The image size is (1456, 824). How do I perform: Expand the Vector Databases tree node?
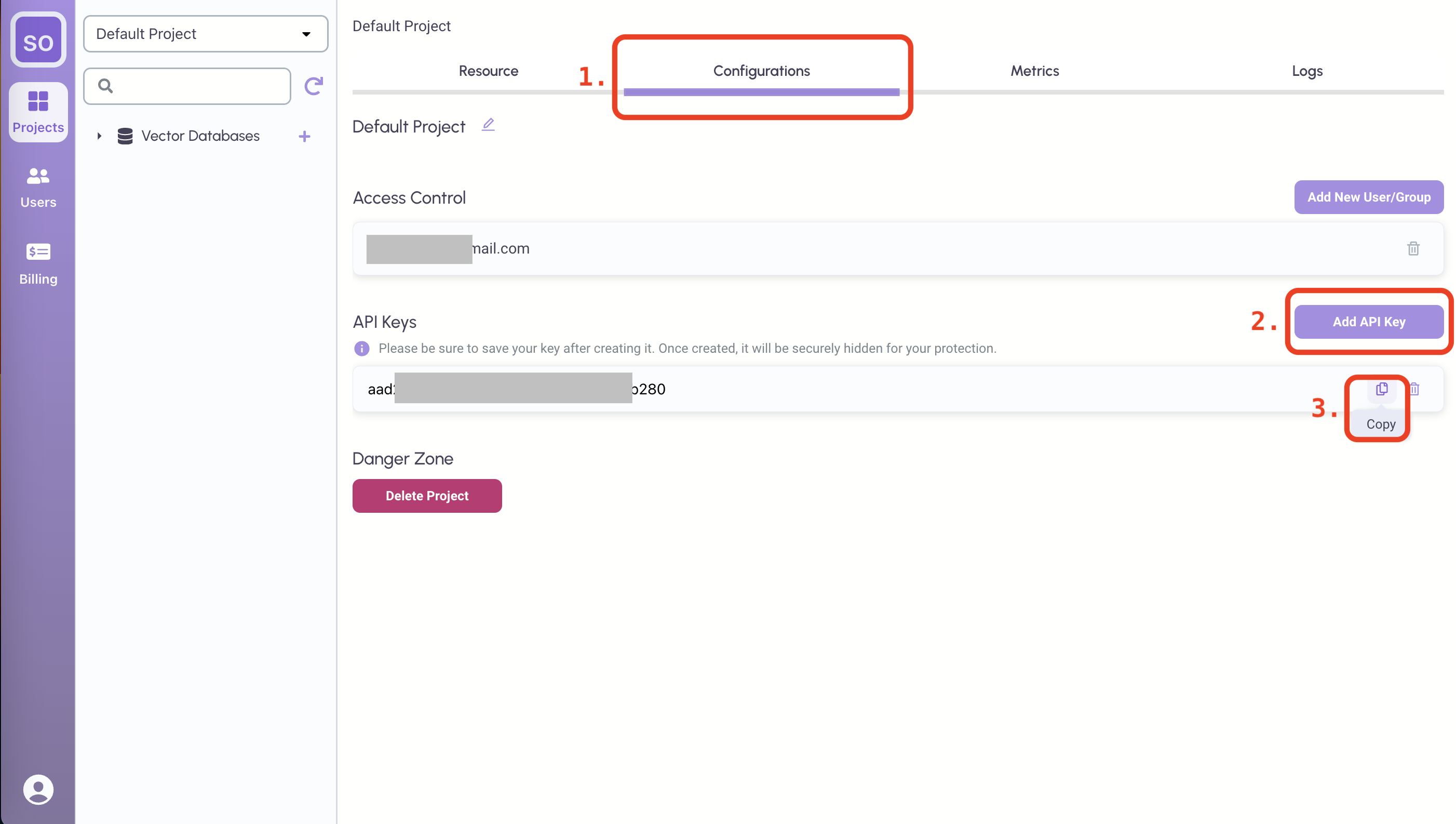[x=100, y=136]
